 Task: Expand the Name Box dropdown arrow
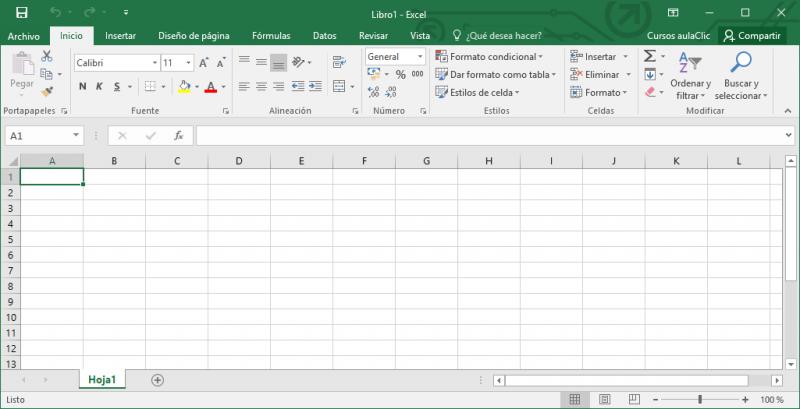click(77, 135)
